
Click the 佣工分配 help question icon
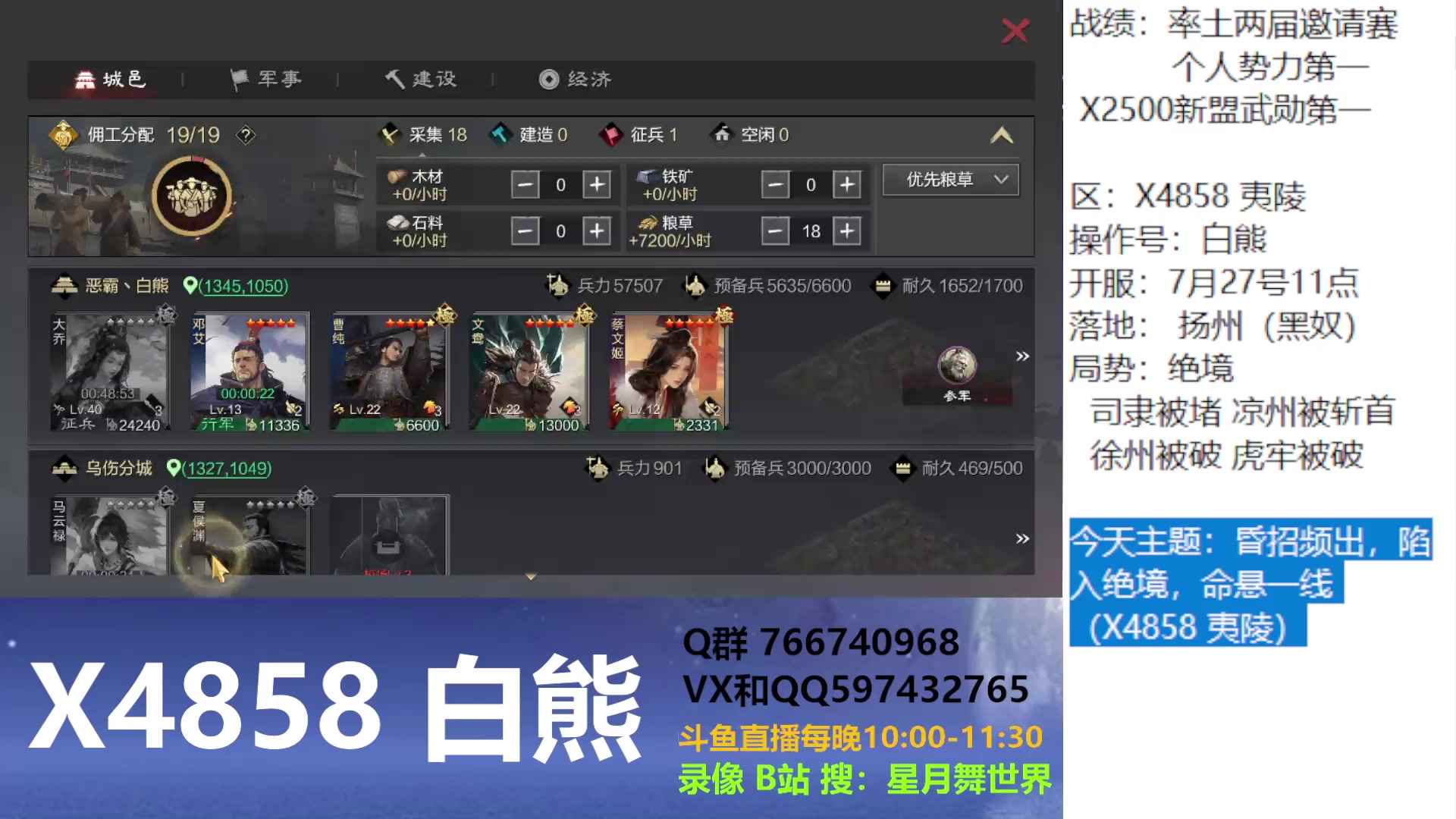pyautogui.click(x=245, y=135)
